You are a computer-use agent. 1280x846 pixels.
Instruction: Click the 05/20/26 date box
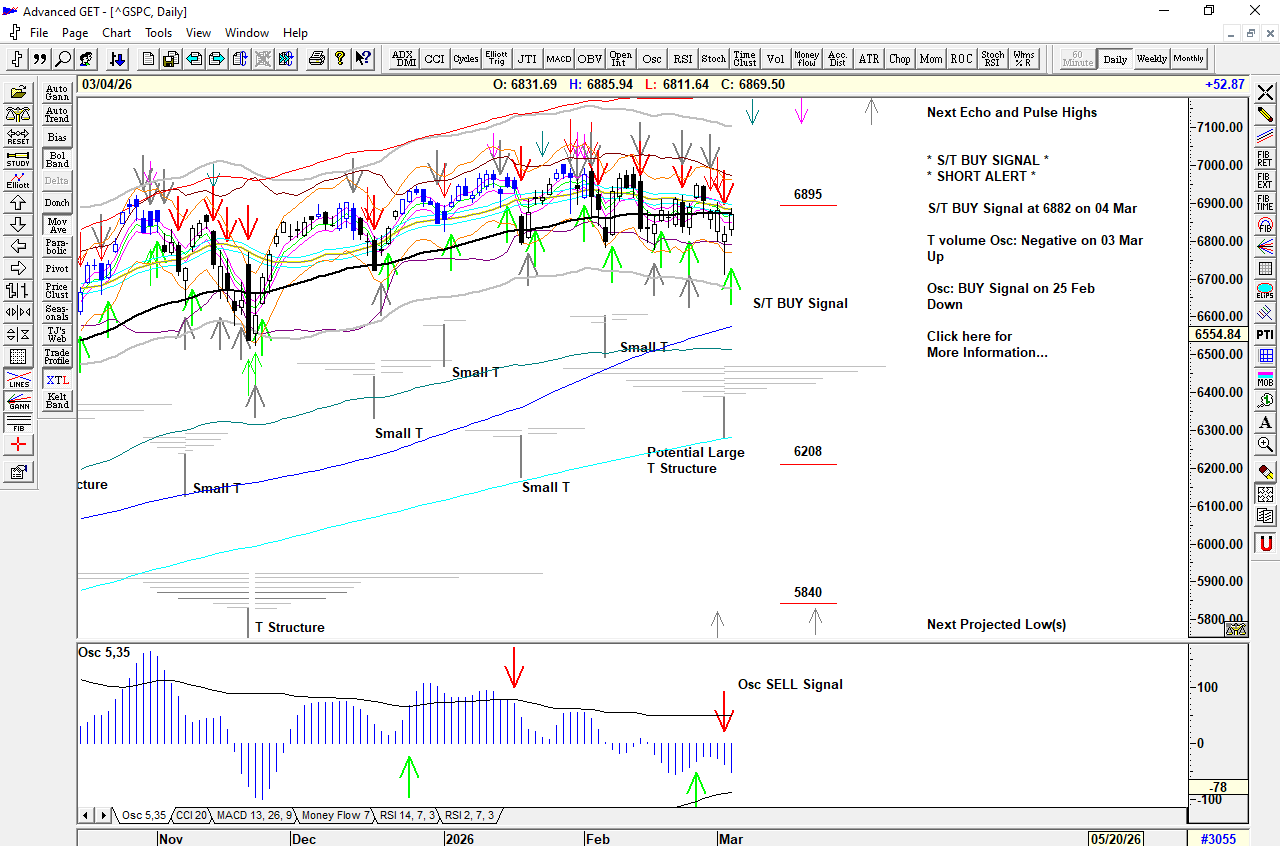[x=1118, y=838]
